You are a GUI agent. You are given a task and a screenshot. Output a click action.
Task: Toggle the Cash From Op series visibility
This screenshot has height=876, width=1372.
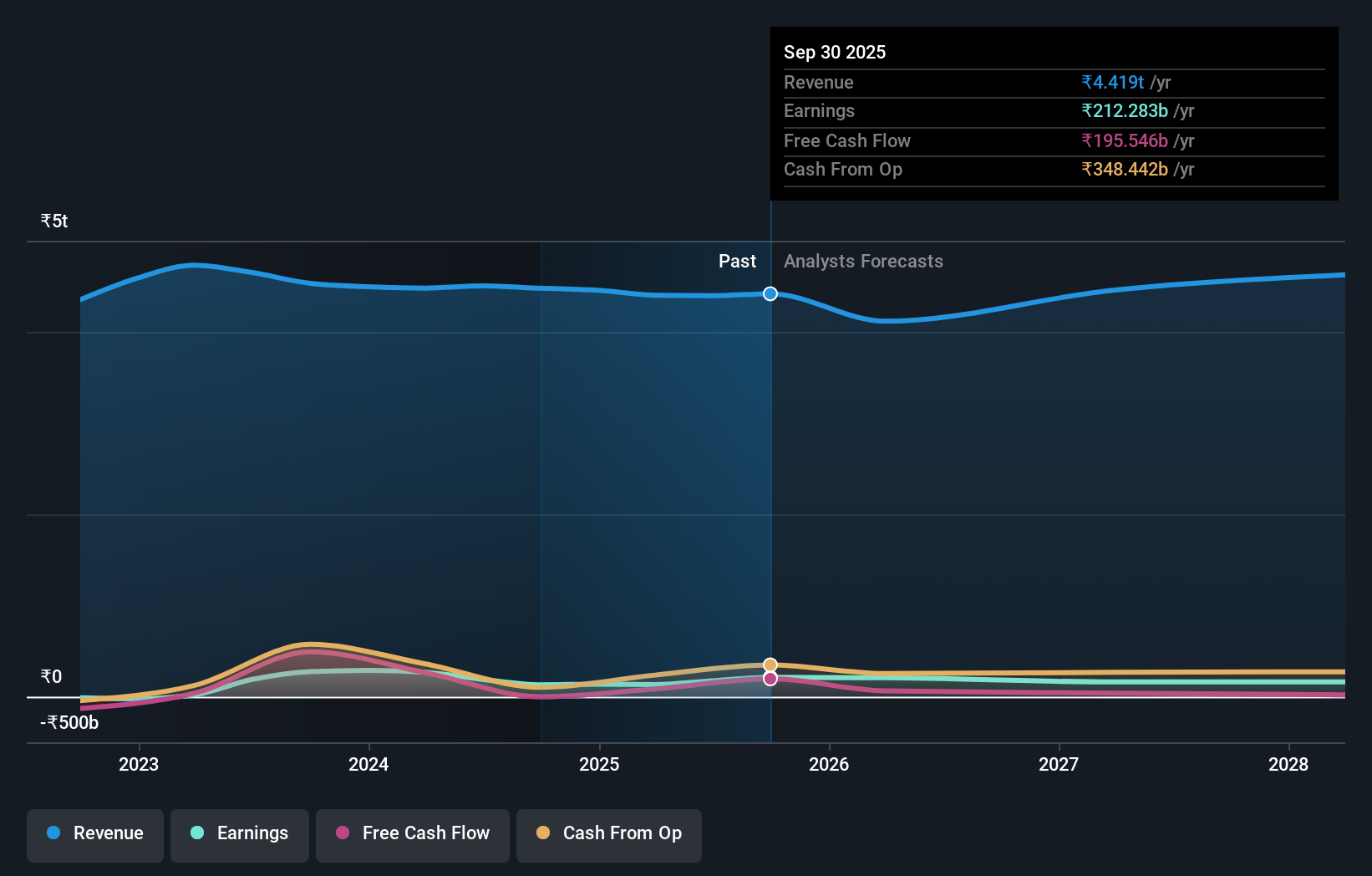(x=608, y=833)
